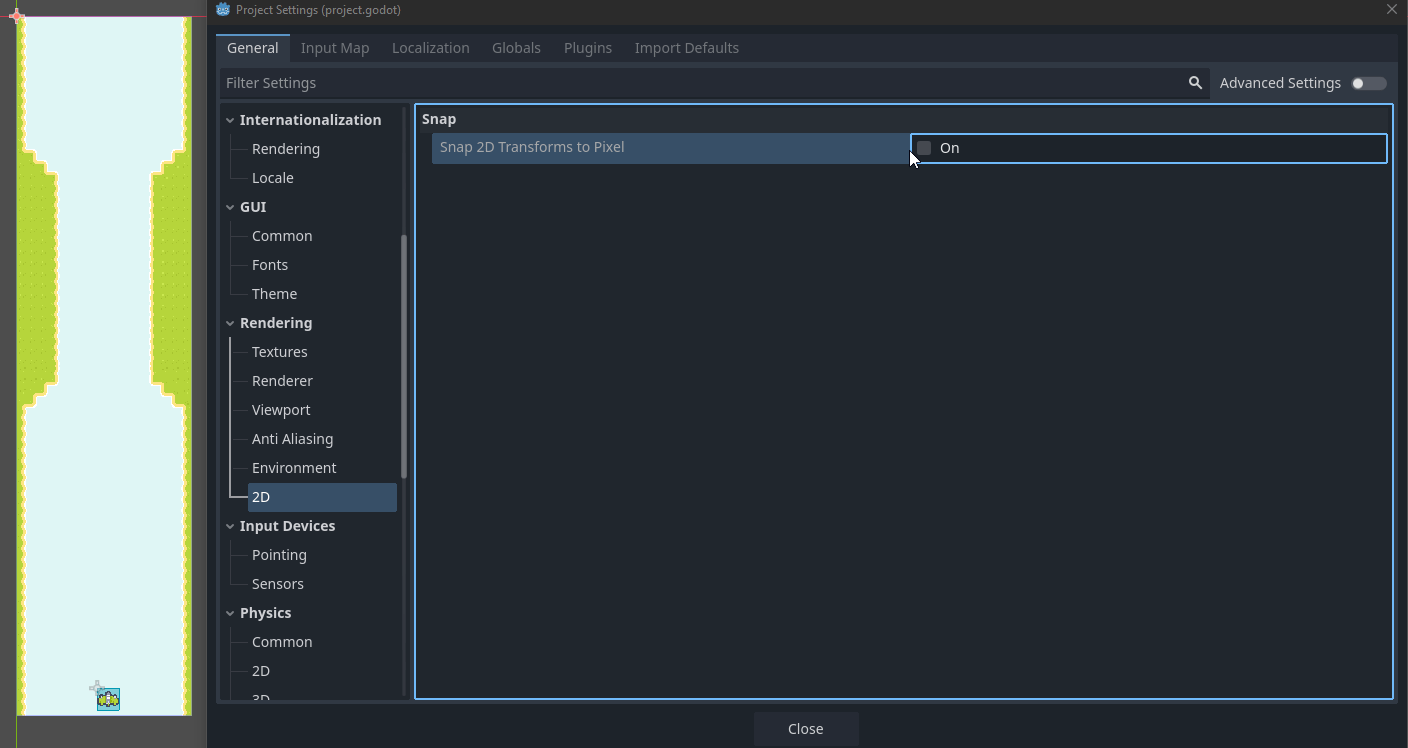Select Viewport under Rendering
The width and height of the screenshot is (1408, 748).
point(281,409)
